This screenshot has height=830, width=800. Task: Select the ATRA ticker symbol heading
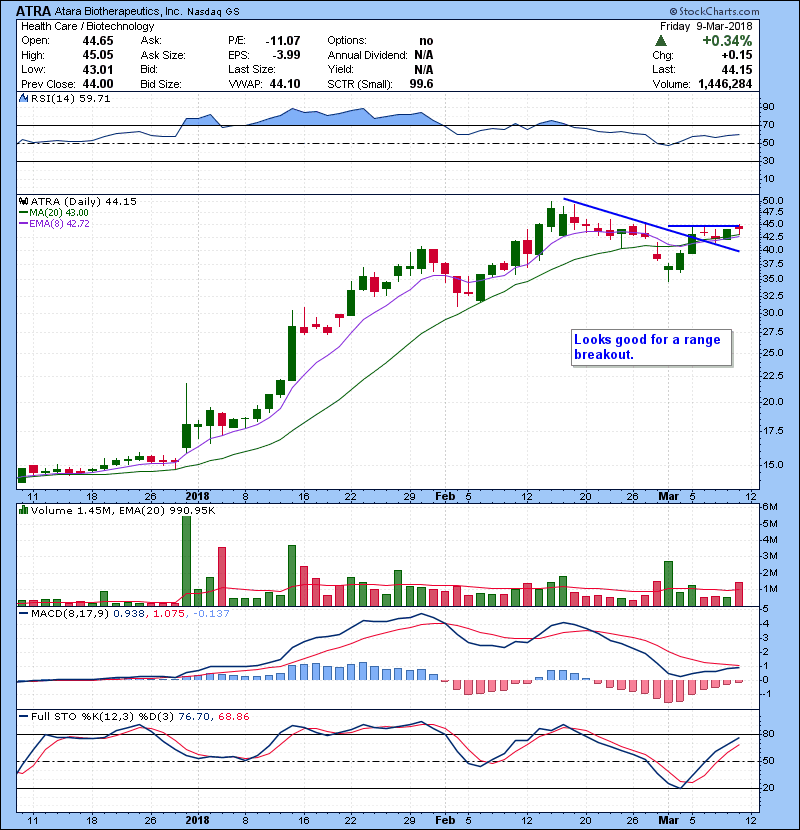point(33,11)
